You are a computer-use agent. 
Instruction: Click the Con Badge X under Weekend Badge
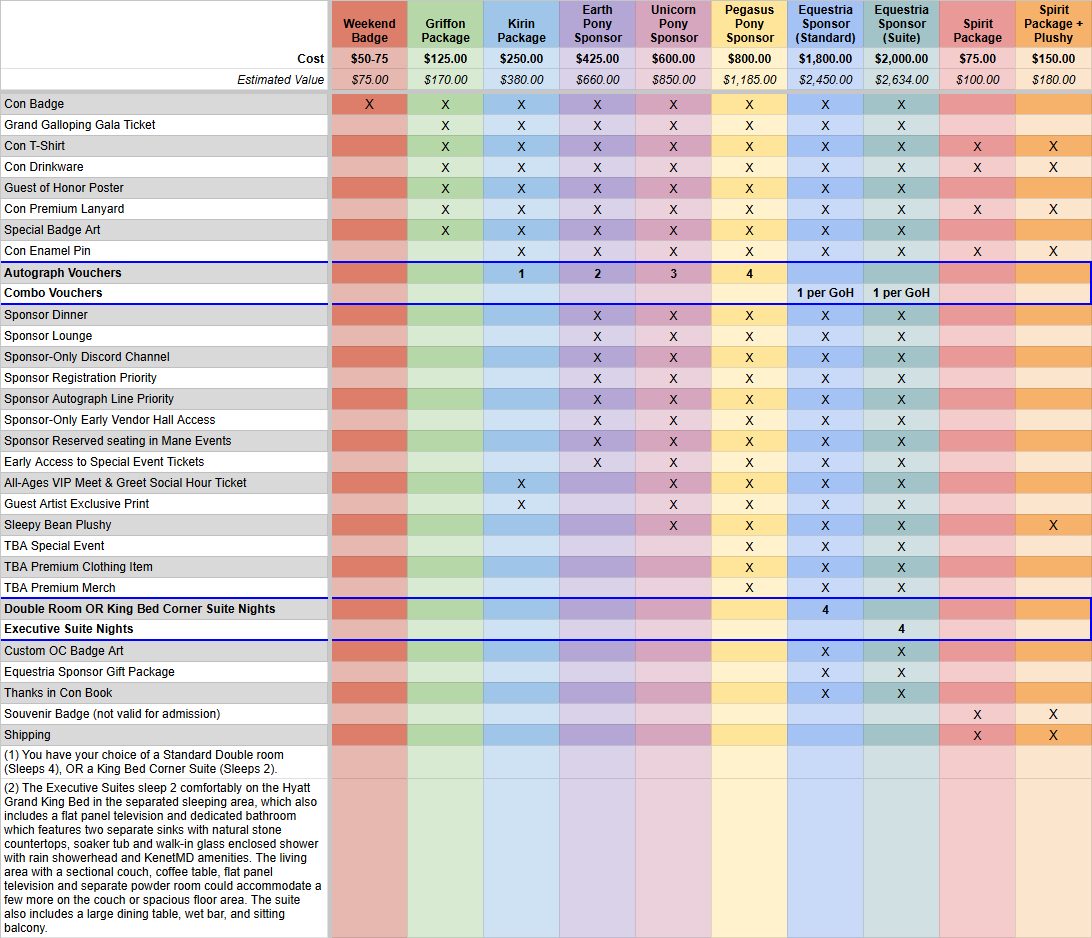[369, 104]
